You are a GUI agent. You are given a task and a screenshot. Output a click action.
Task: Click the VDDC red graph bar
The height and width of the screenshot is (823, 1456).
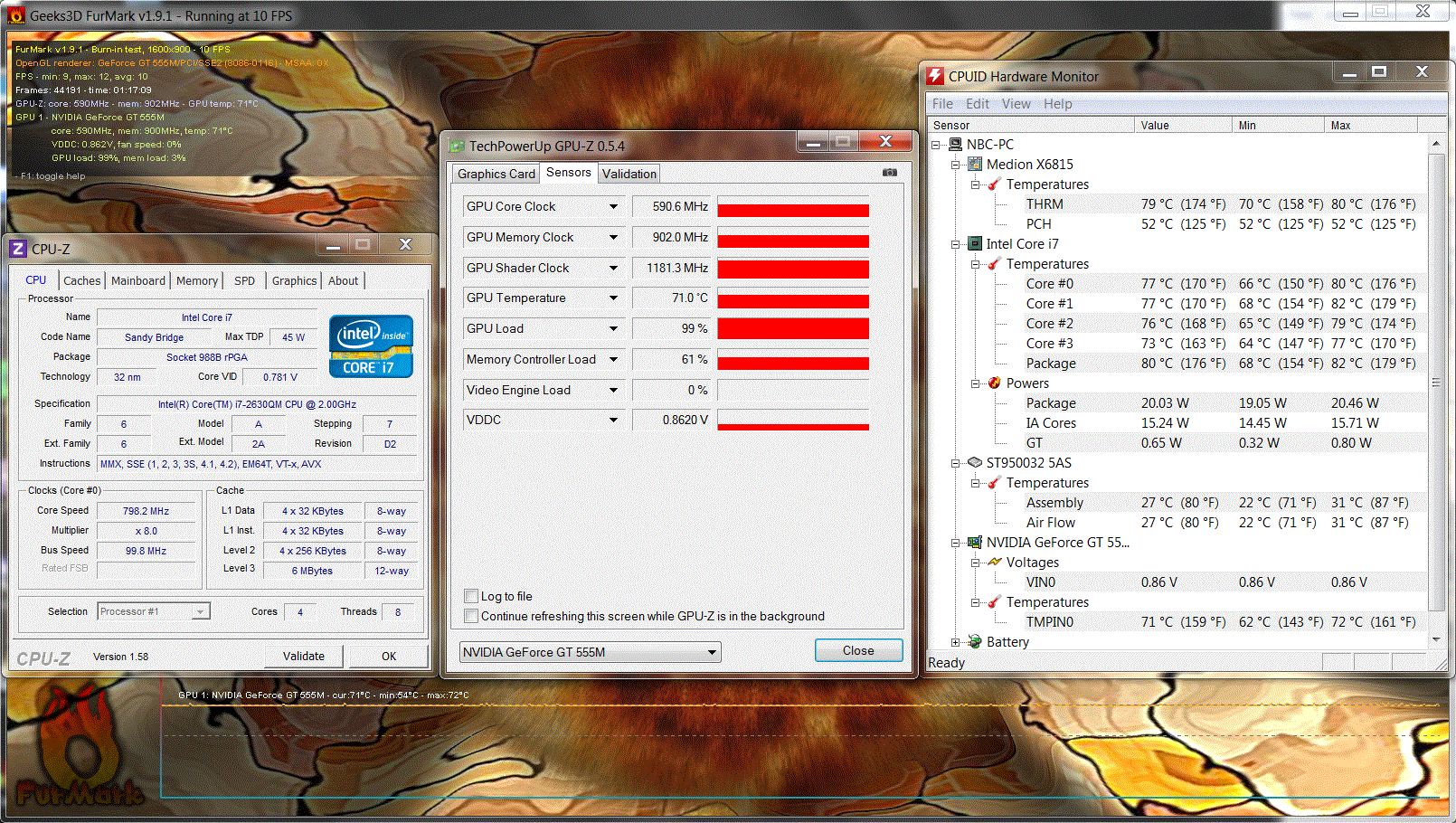pyautogui.click(x=793, y=427)
